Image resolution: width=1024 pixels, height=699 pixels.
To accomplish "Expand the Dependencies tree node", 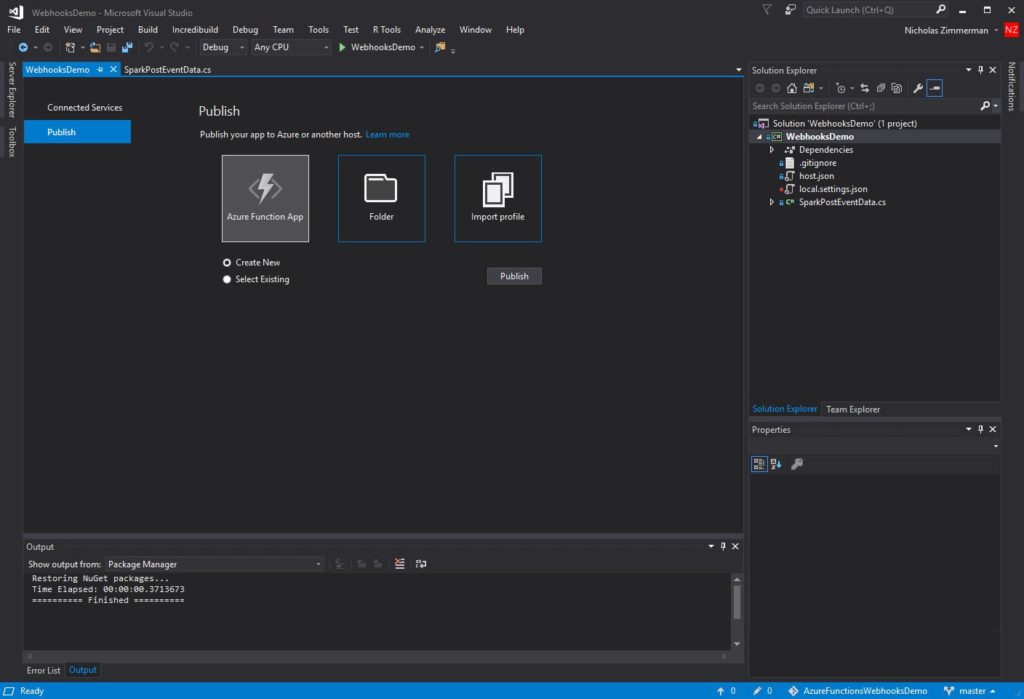I will [x=771, y=150].
